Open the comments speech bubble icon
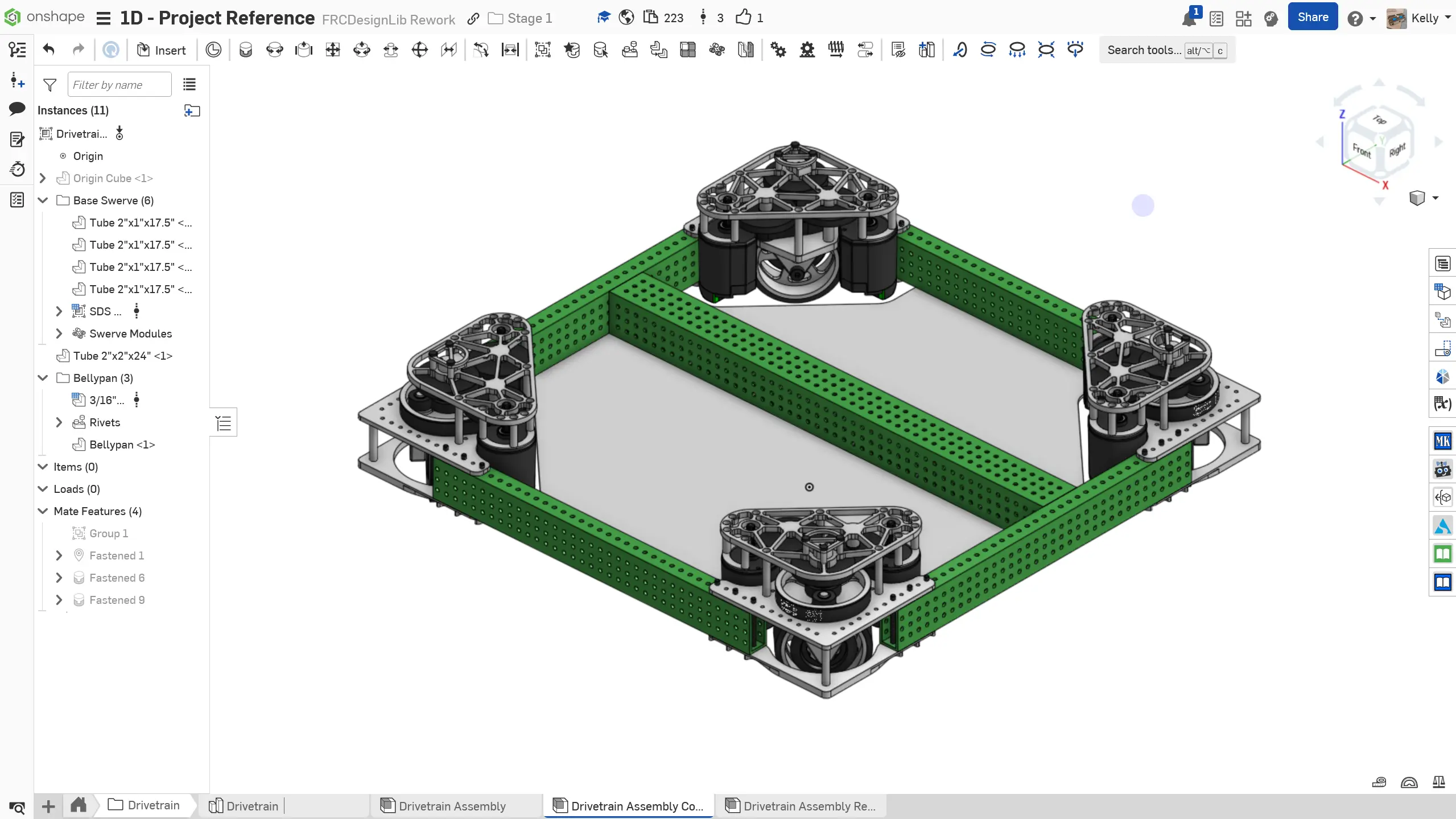Screen dimensions: 1456x819 (17, 109)
